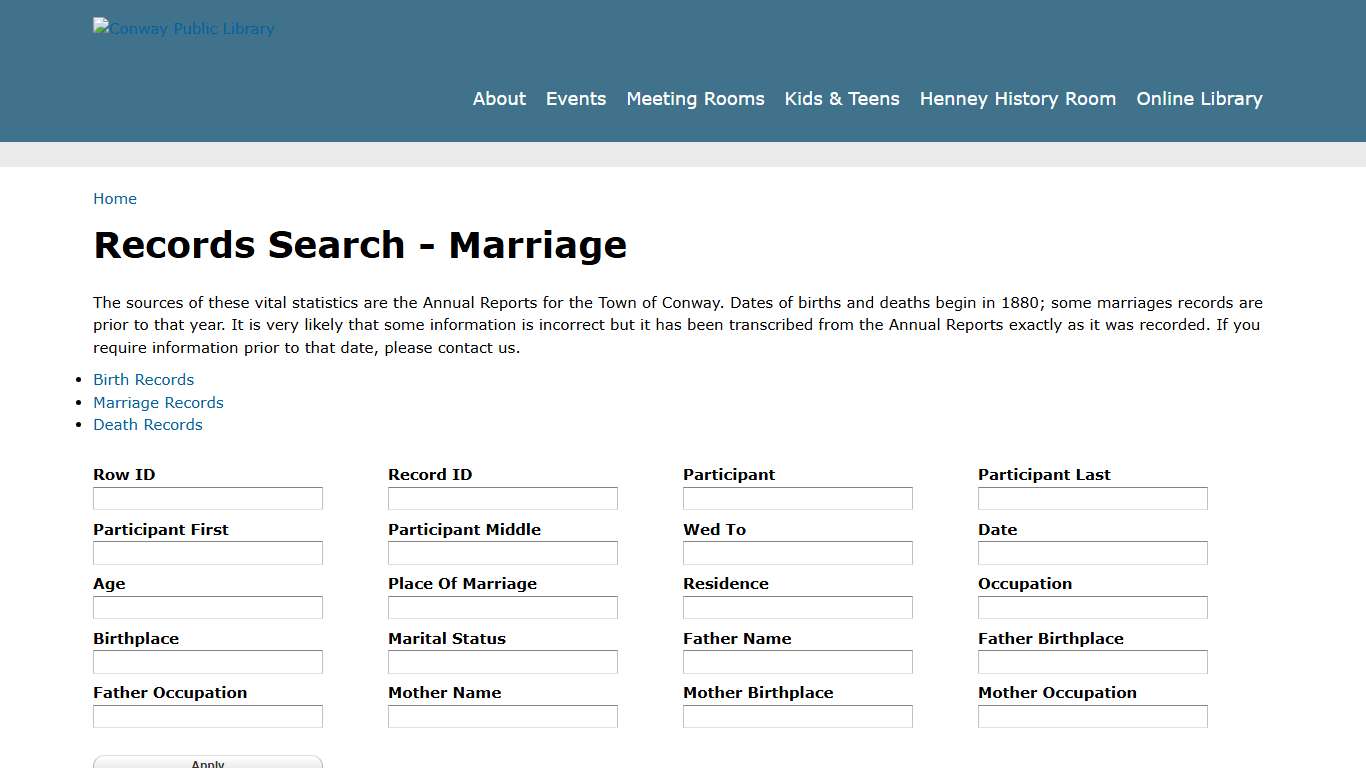Click the Date search field
The height and width of the screenshot is (768, 1366).
[1092, 552]
